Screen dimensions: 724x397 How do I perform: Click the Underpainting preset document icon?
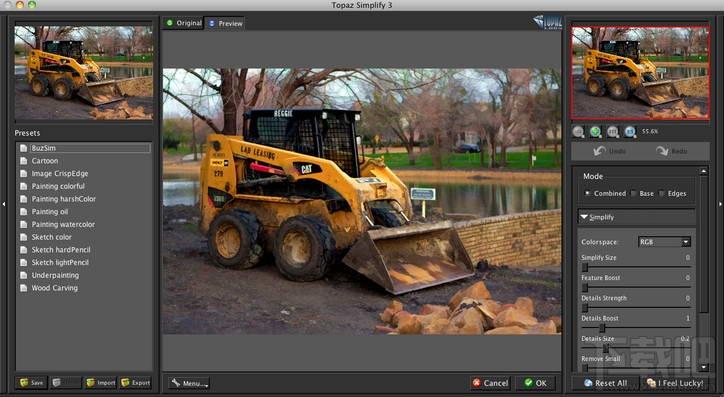coord(24,275)
